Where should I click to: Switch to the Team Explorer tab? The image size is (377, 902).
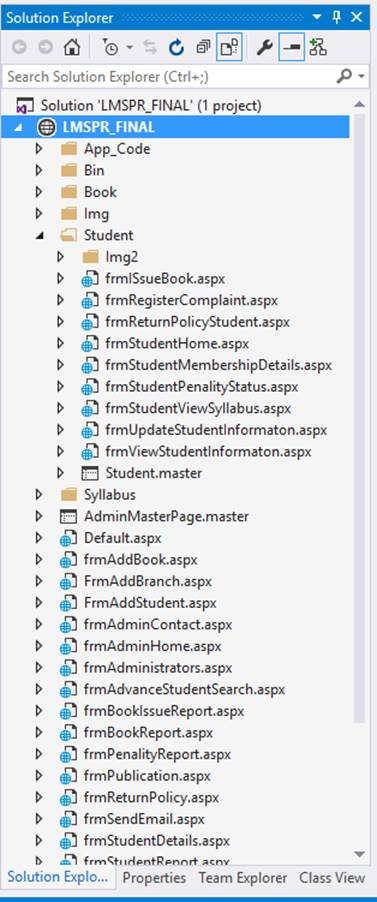pos(242,878)
